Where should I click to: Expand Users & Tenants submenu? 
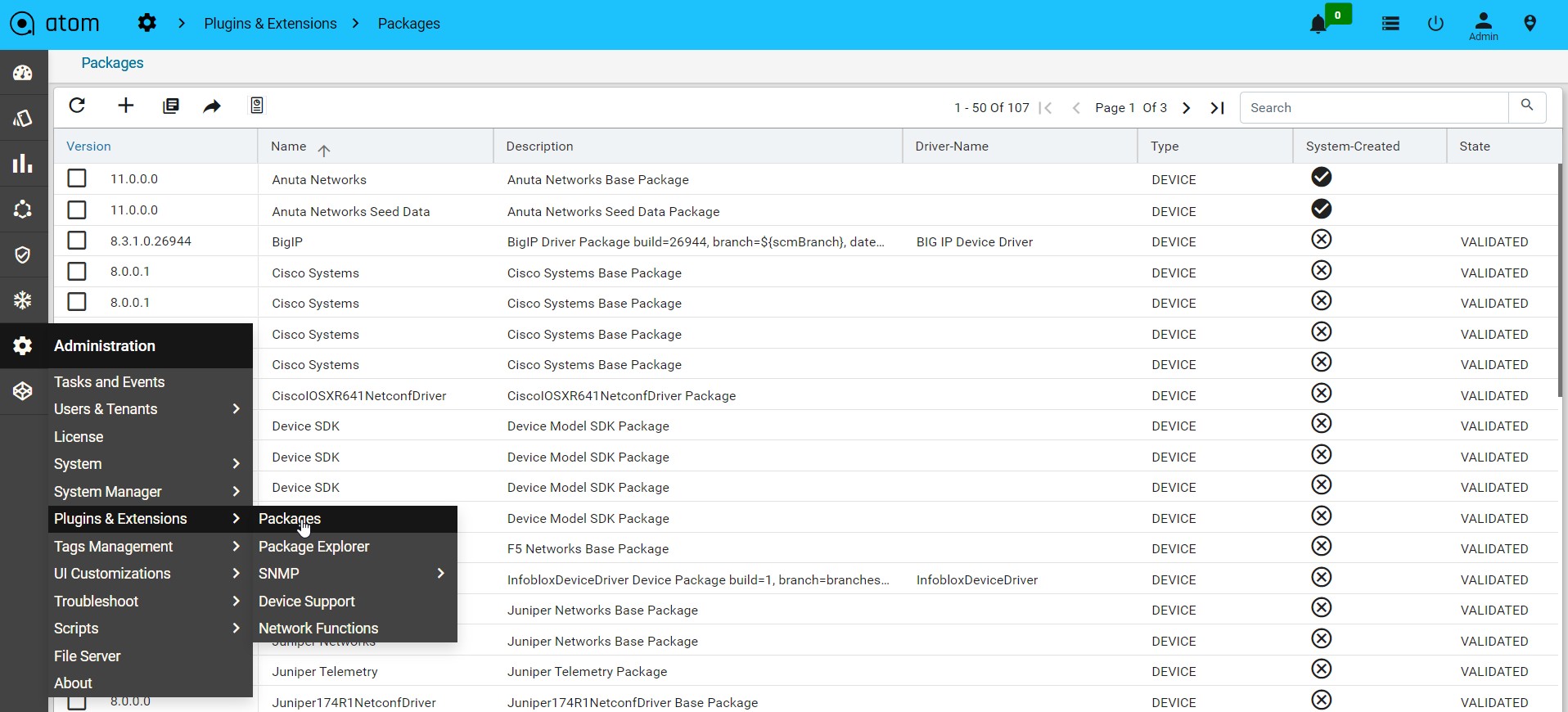[236, 409]
